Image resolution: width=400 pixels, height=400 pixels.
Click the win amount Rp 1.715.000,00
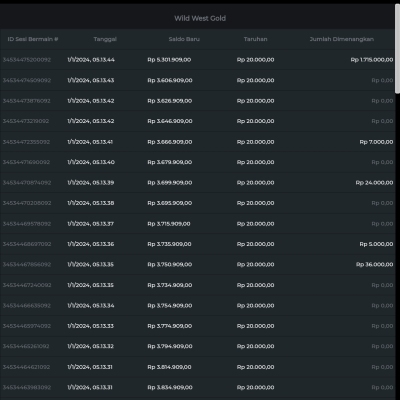tap(372, 60)
